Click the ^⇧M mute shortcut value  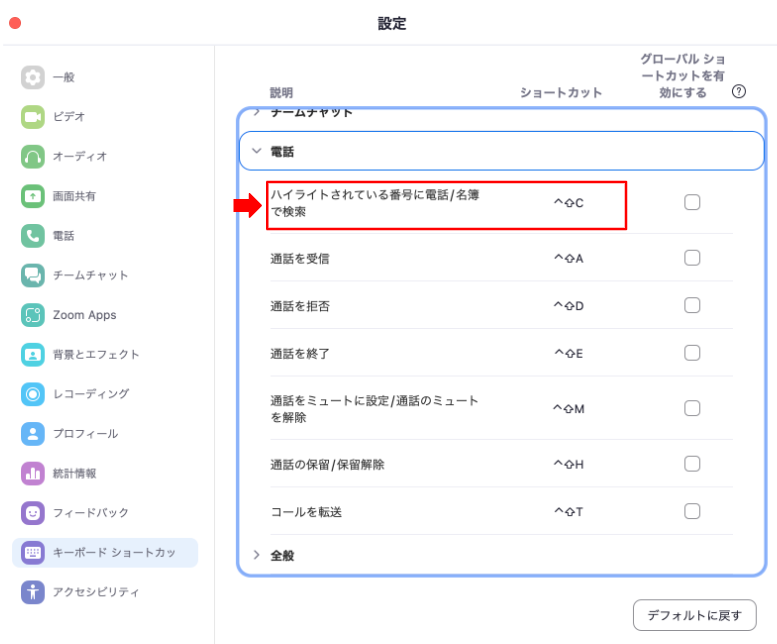pyautogui.click(x=568, y=409)
